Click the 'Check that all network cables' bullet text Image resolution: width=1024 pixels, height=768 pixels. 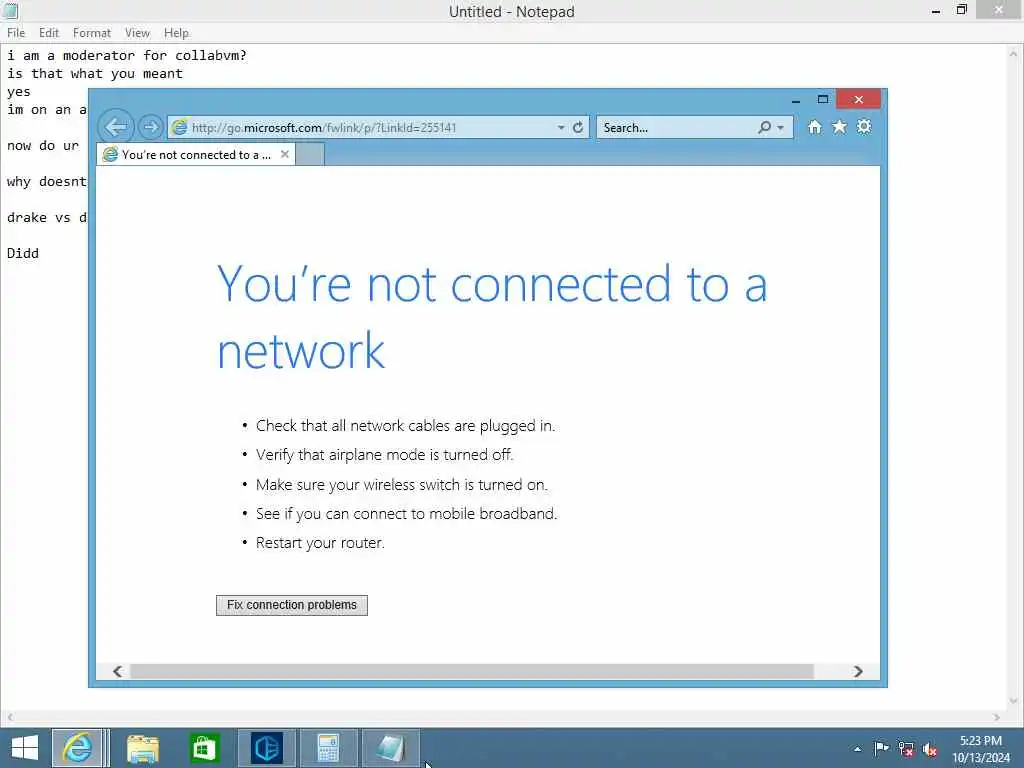(x=405, y=426)
